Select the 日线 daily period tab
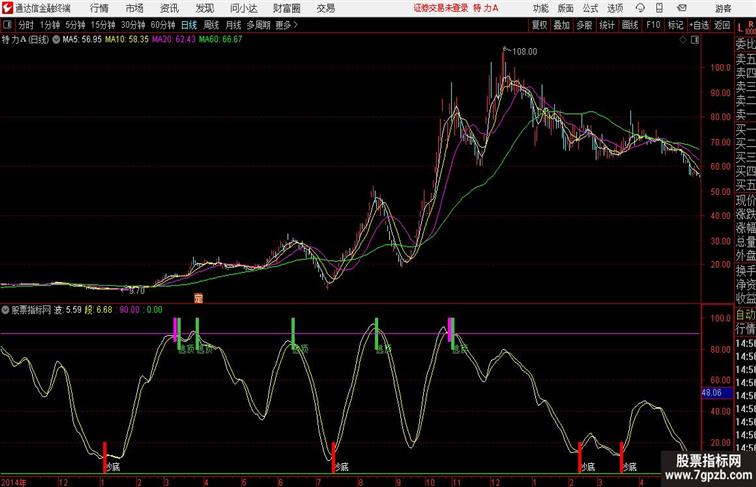The height and width of the screenshot is (487, 756). [x=189, y=25]
